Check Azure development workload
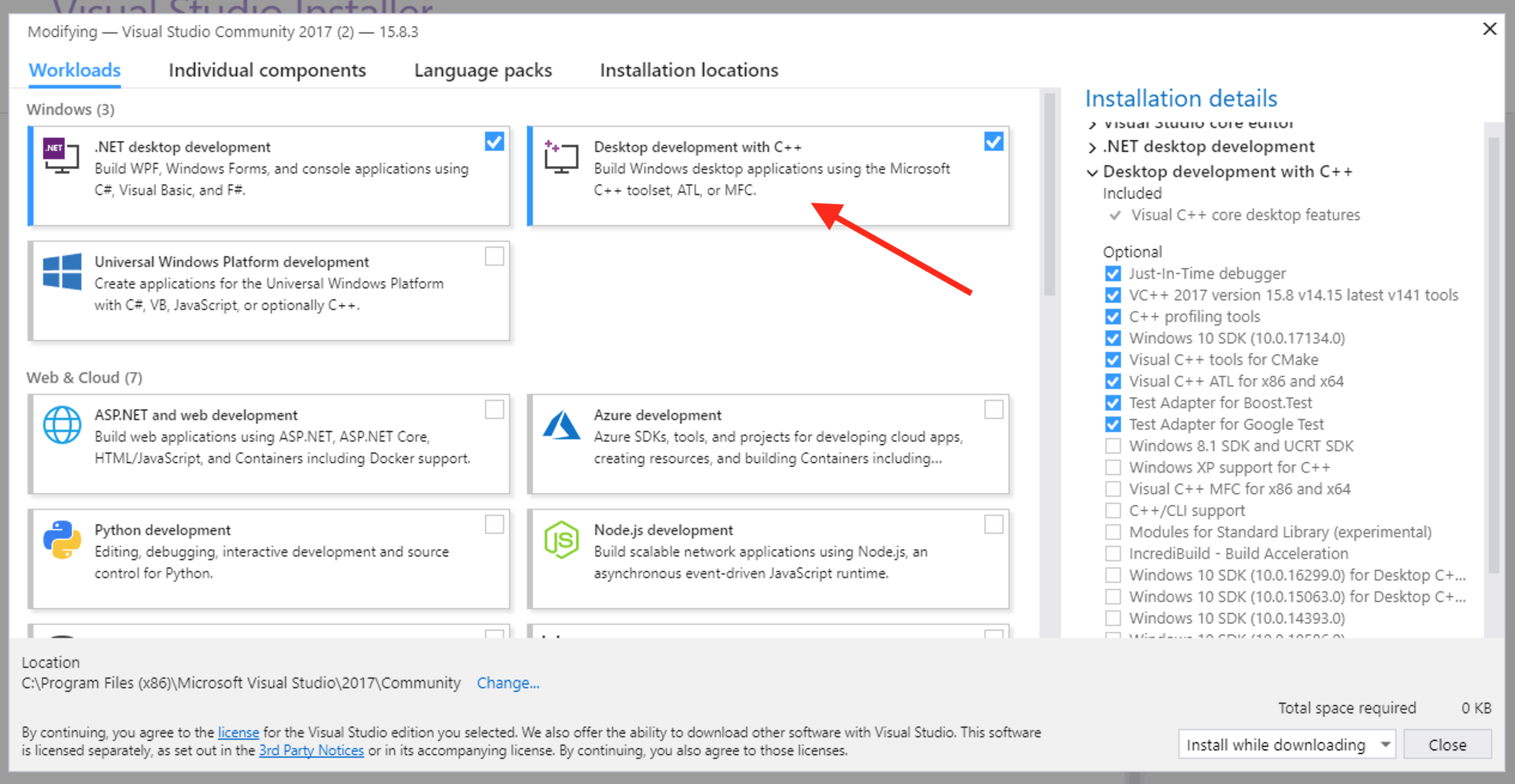1515x784 pixels. coord(993,410)
